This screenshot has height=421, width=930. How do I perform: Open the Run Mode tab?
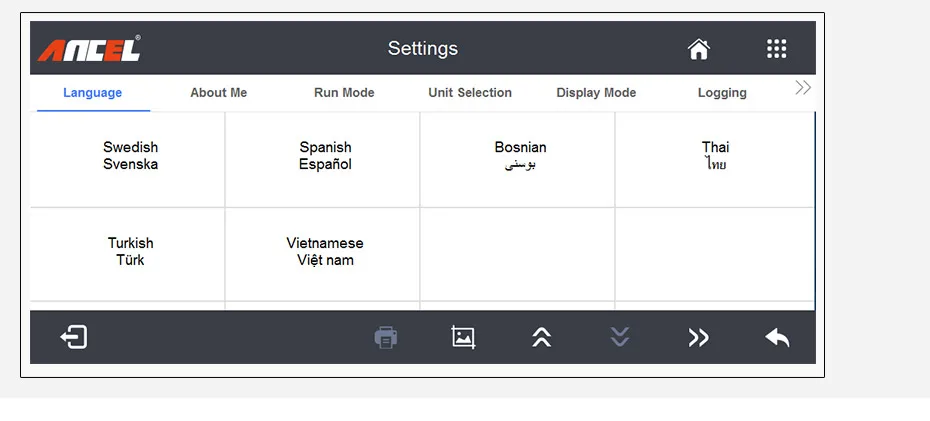344,93
